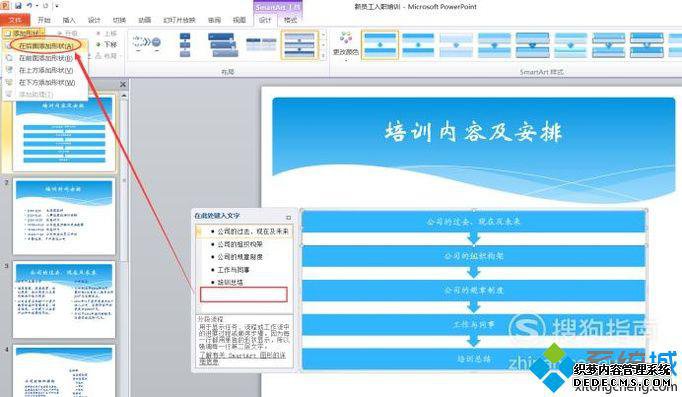Click the Undo arrow icon

point(30,6)
